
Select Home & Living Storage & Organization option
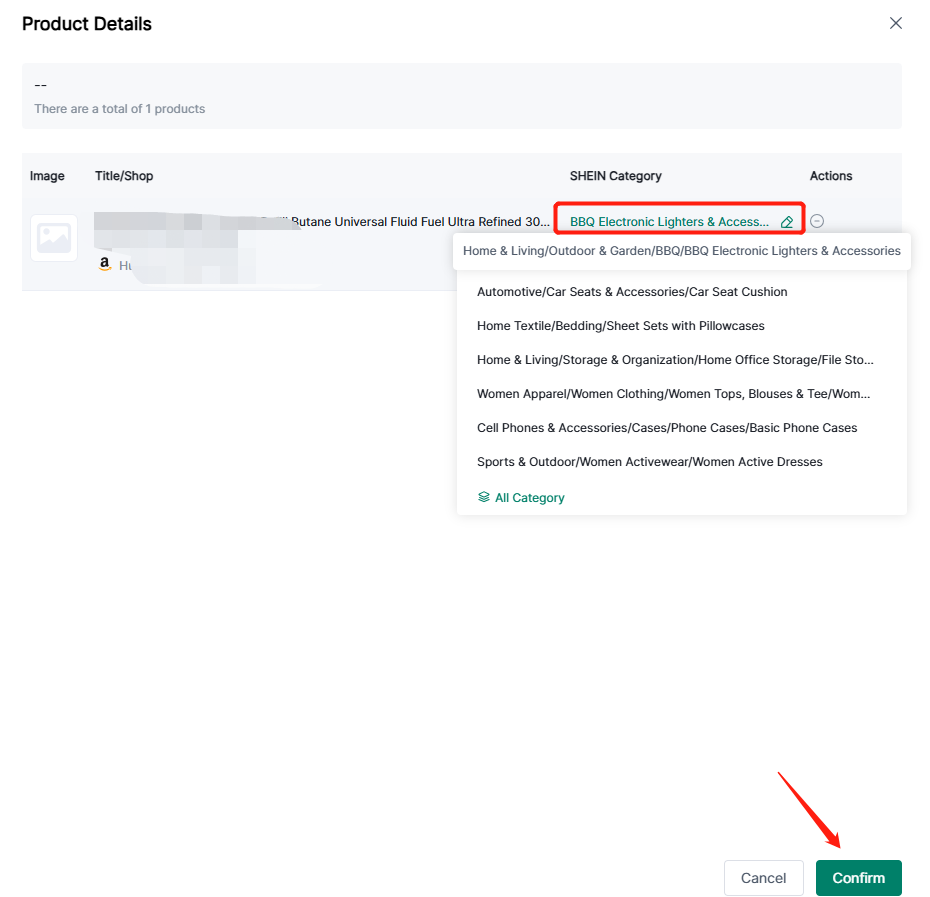[675, 360]
